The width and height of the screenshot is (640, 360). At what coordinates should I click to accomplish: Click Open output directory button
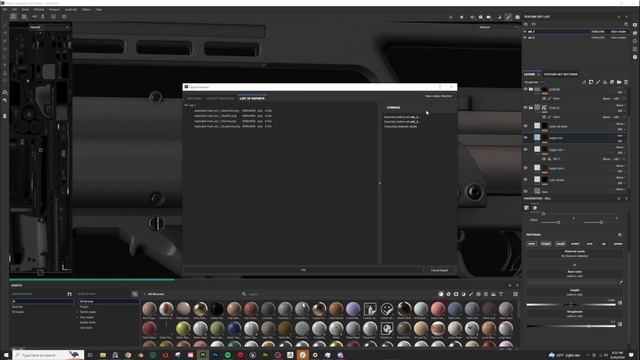tap(438, 96)
